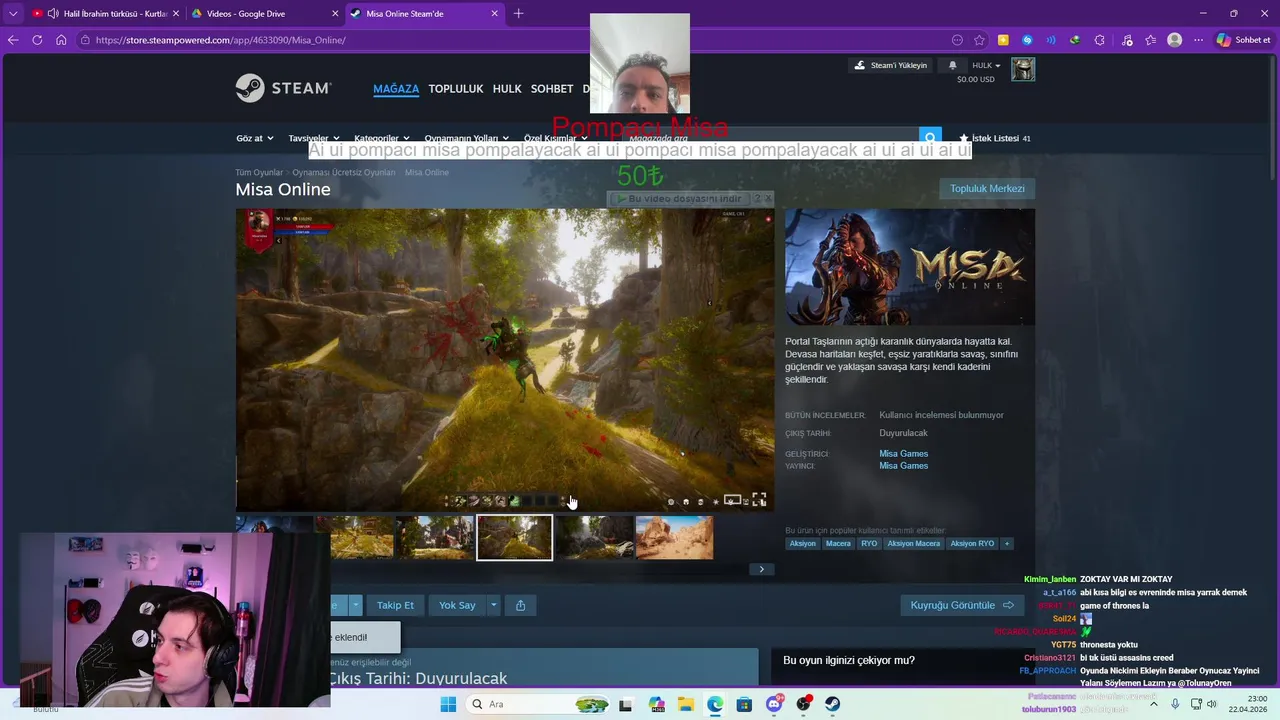Open the SOHBET menu

pos(552,89)
